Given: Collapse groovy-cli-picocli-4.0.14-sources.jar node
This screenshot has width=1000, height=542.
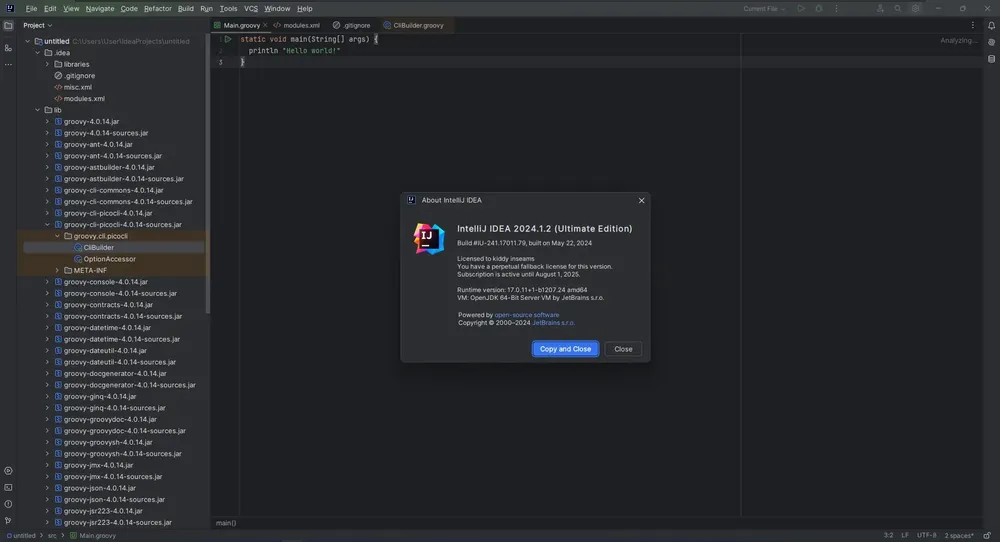Looking at the screenshot, I should coord(47,224).
